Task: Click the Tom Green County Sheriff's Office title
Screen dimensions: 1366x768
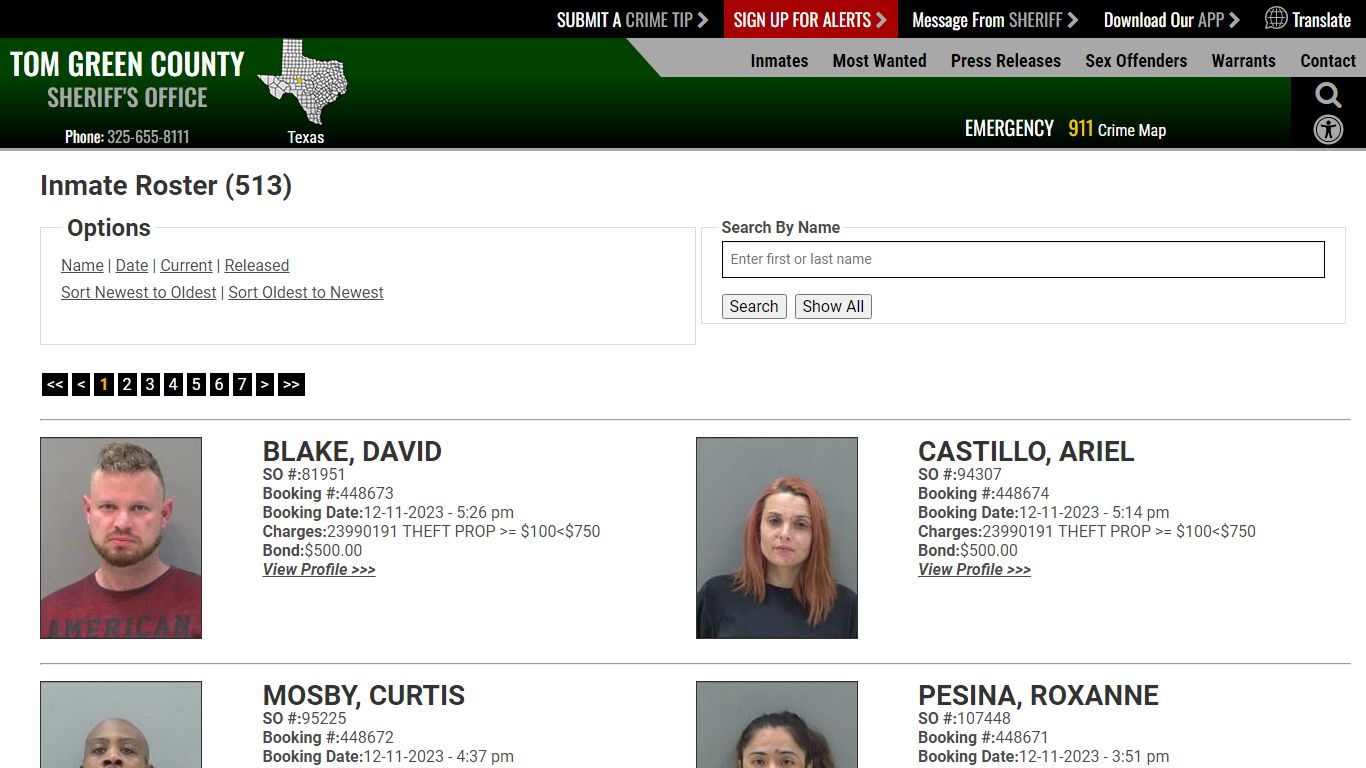Action: pos(127,80)
